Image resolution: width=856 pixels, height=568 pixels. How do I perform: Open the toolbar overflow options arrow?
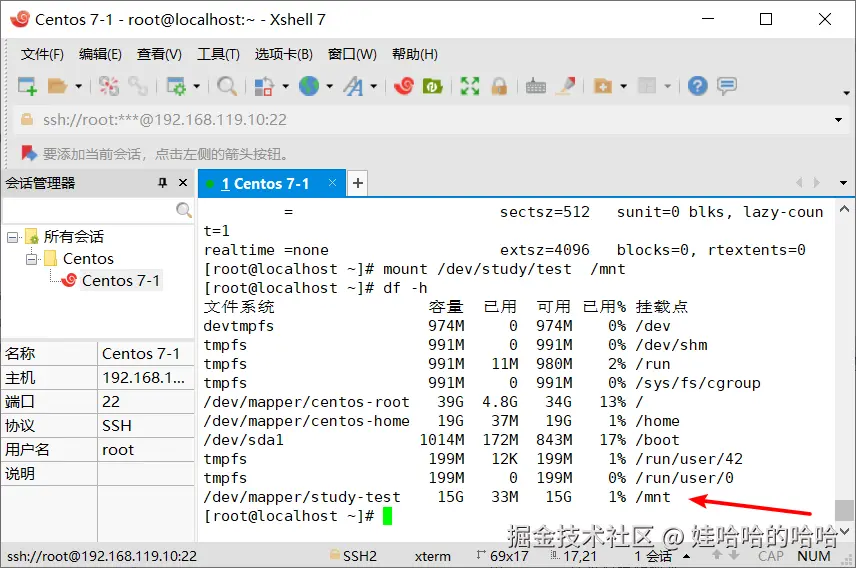point(846,93)
